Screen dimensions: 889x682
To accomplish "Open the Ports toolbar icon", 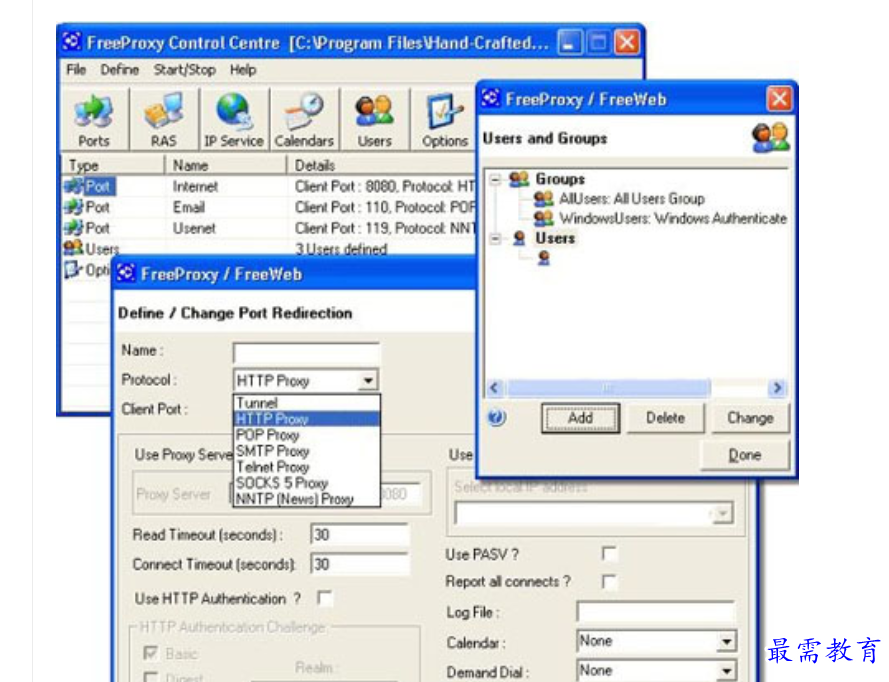I will tap(94, 120).
